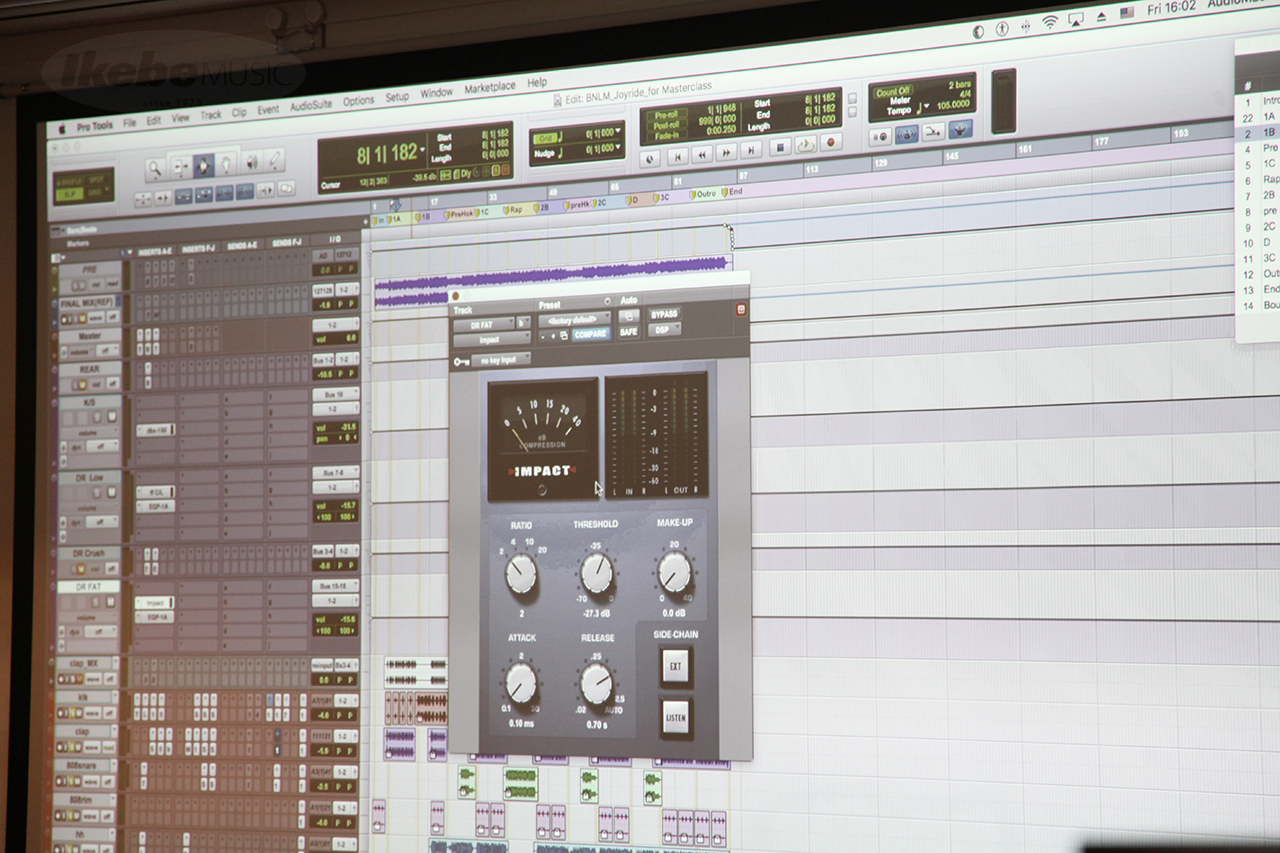The width and height of the screenshot is (1280, 853).
Task: Open the AudioSuite menu
Action: 311,106
